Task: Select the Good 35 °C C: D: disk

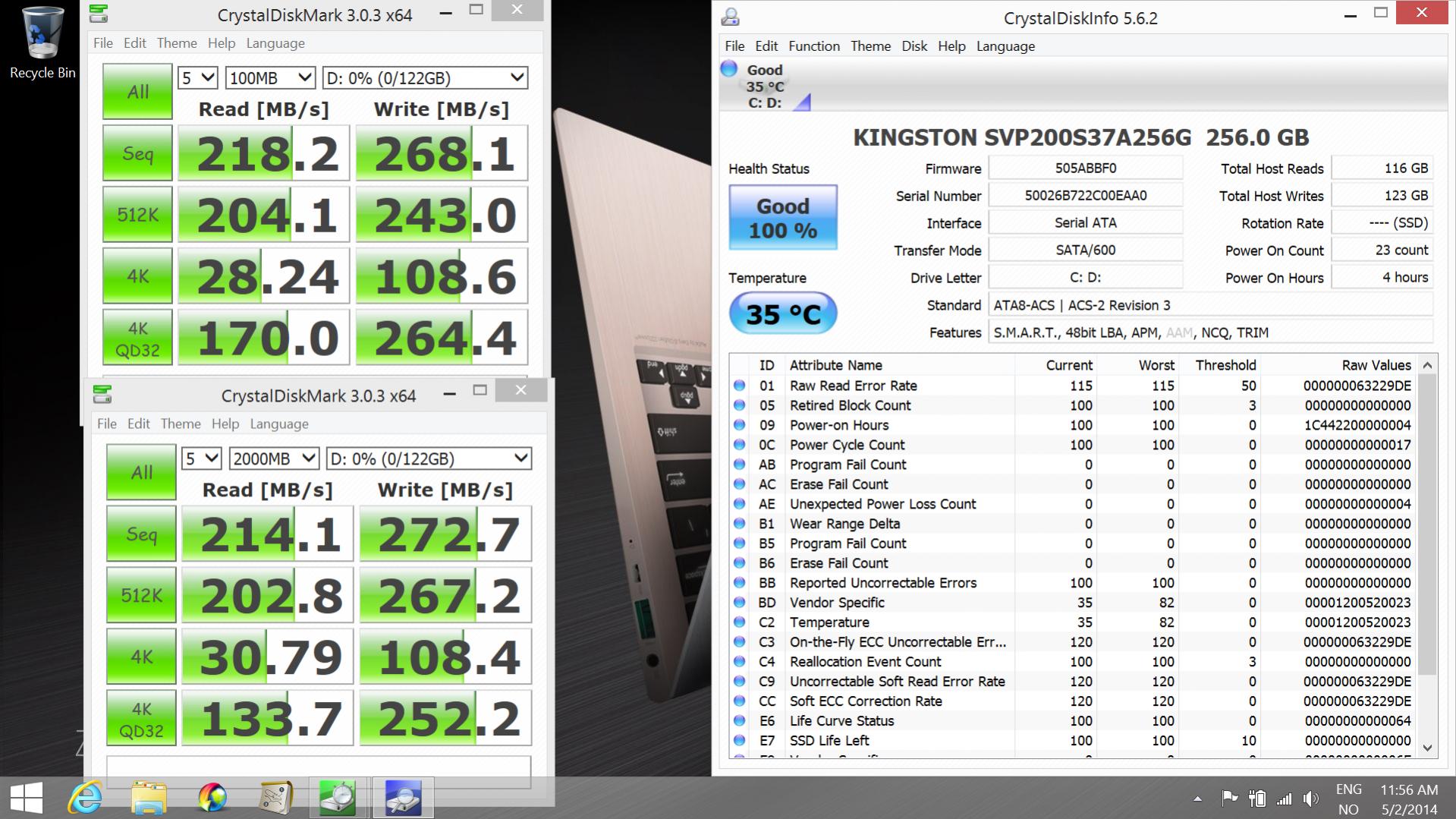Action: pos(764,87)
